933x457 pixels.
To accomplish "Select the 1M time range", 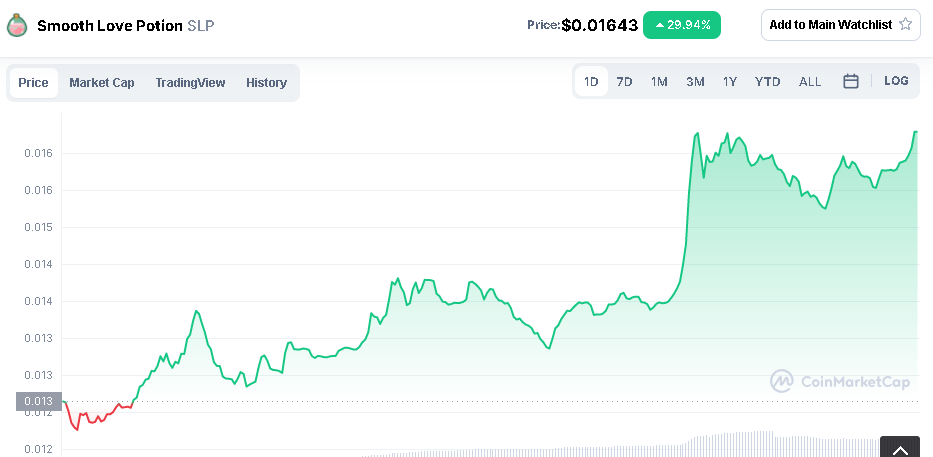I will [659, 82].
